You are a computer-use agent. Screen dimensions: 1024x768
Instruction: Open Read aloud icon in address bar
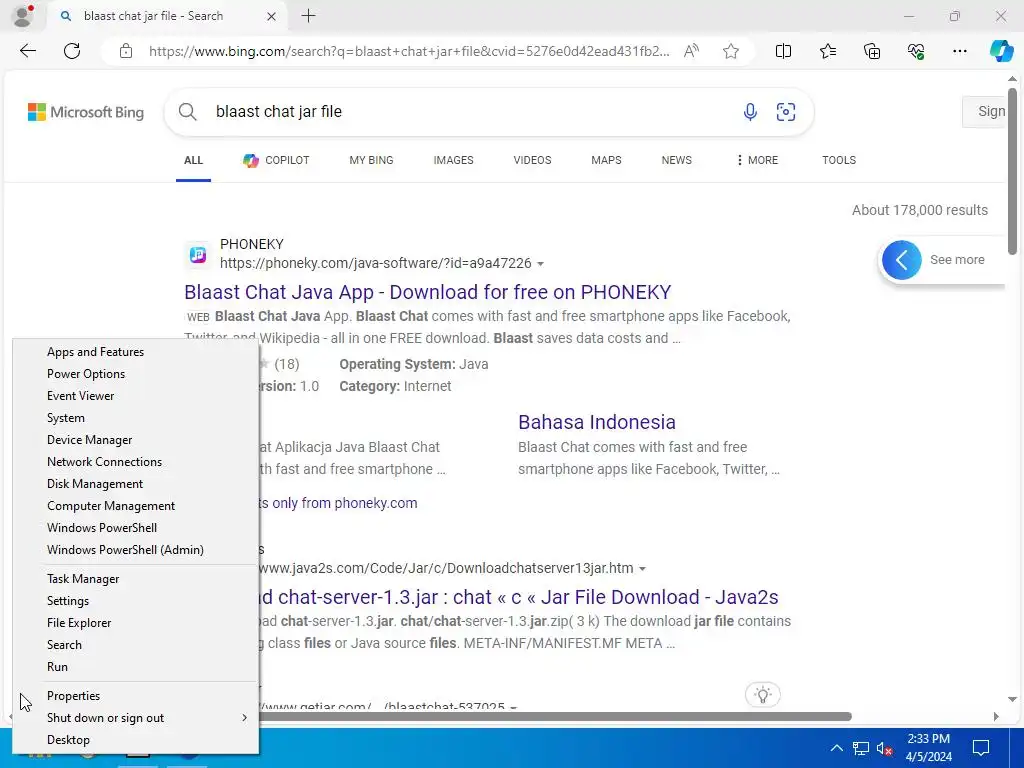(x=691, y=51)
